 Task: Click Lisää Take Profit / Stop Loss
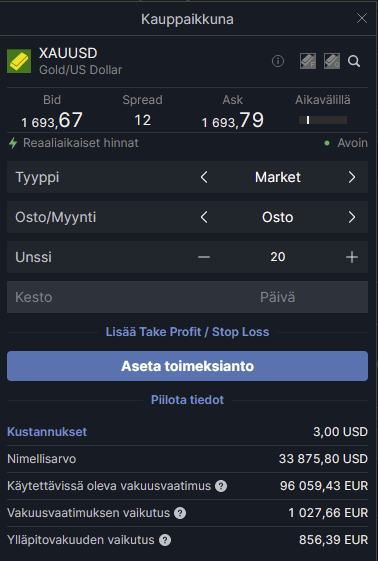tap(187, 332)
